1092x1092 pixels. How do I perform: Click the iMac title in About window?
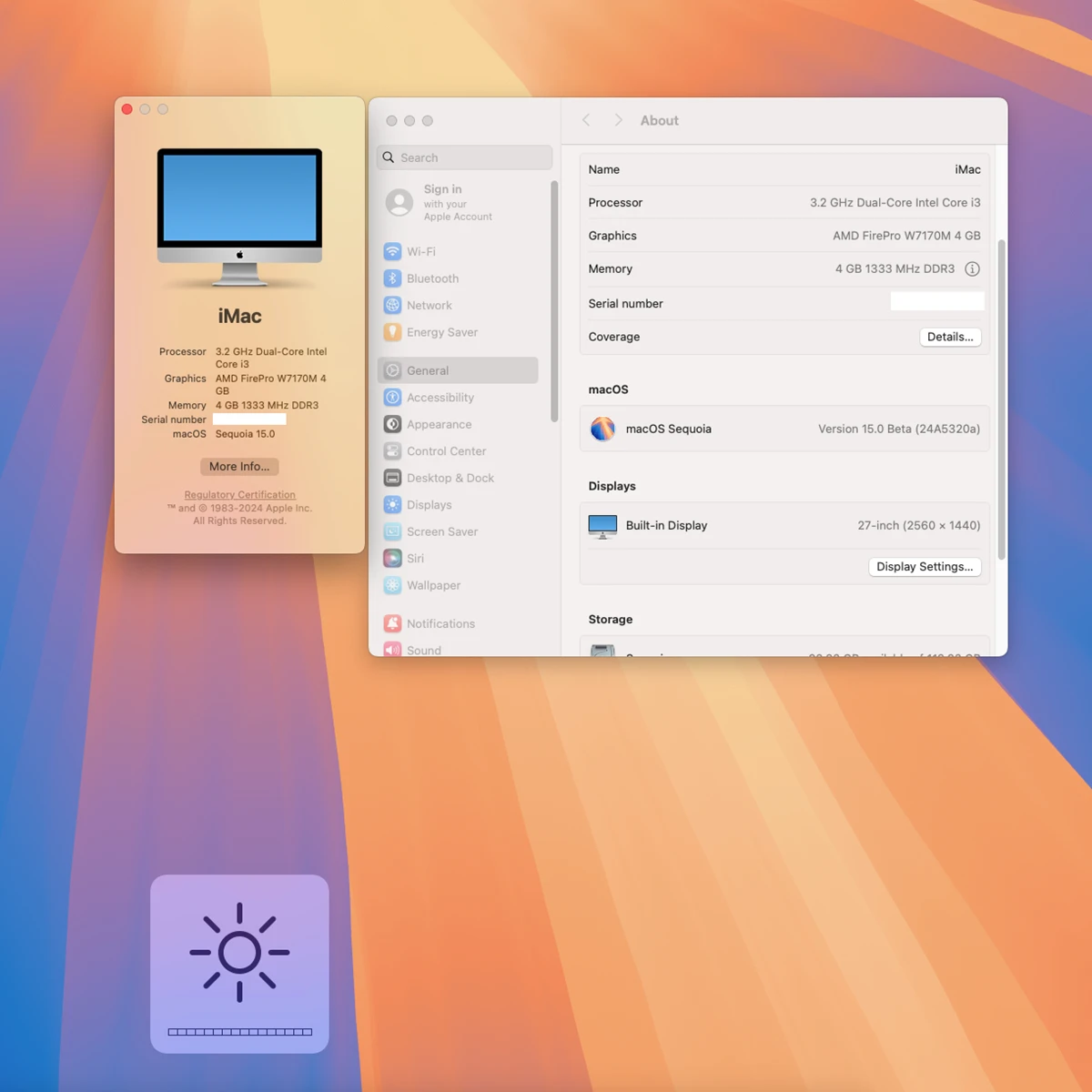(239, 316)
